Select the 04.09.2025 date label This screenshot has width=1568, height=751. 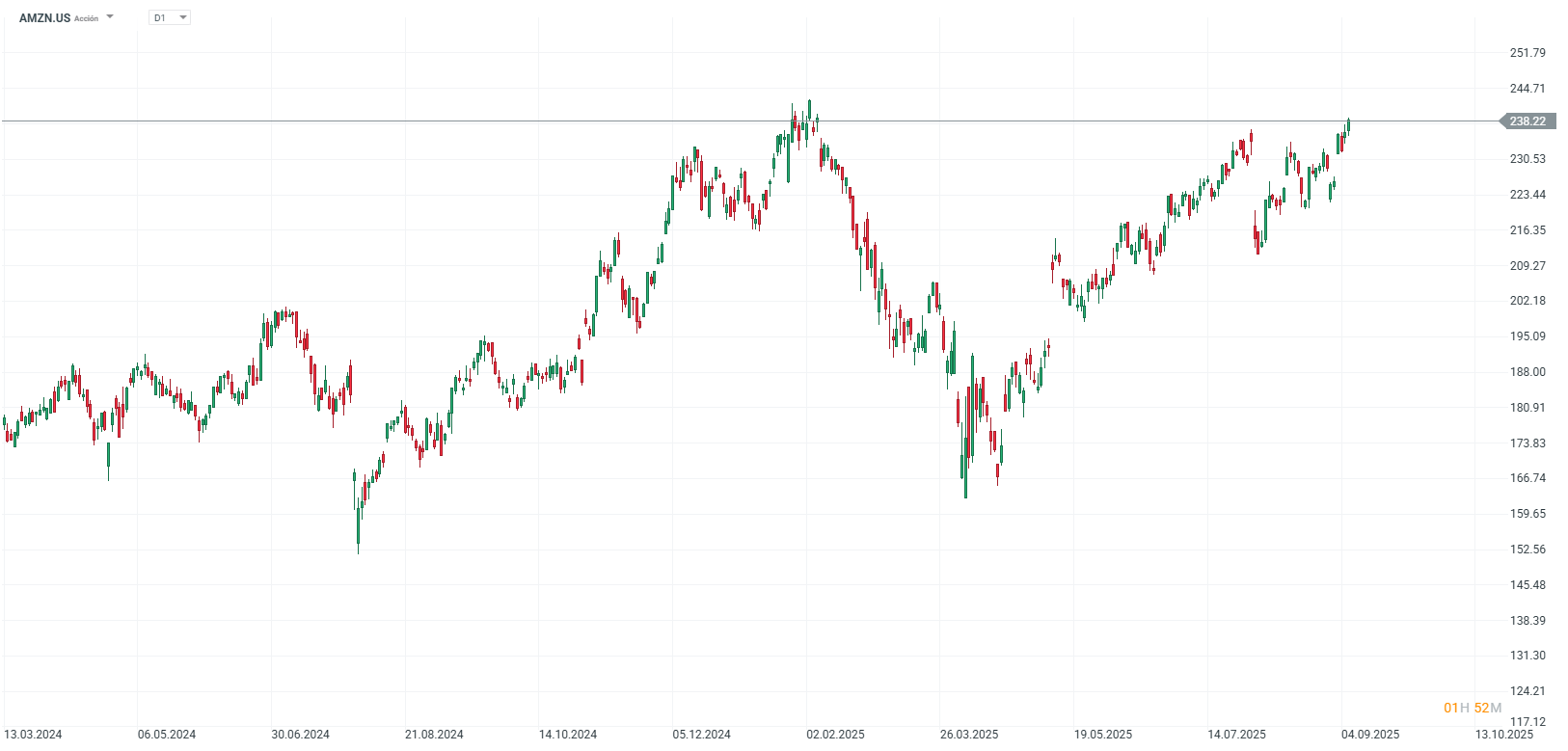click(1368, 733)
